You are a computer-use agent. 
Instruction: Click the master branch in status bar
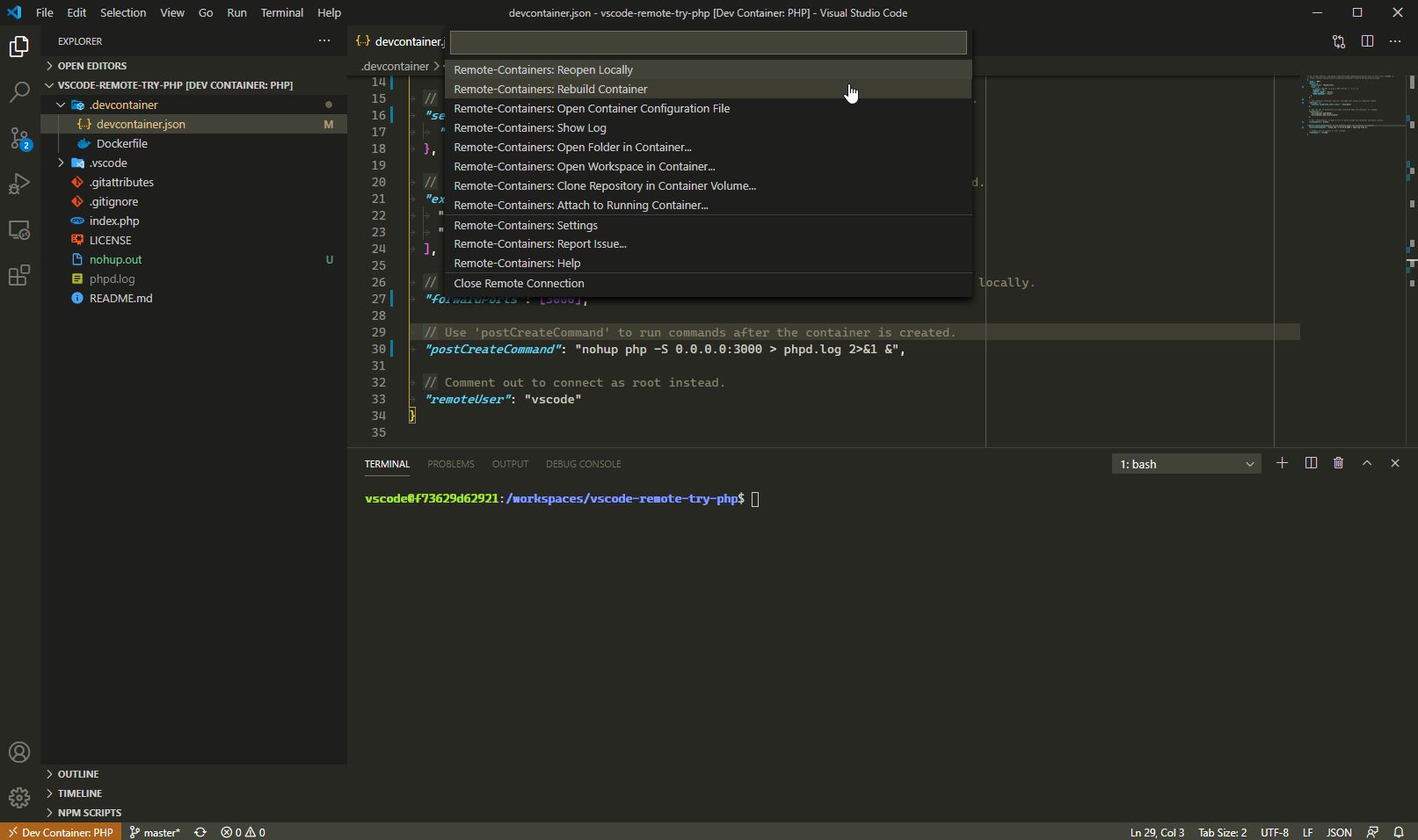tap(155, 832)
